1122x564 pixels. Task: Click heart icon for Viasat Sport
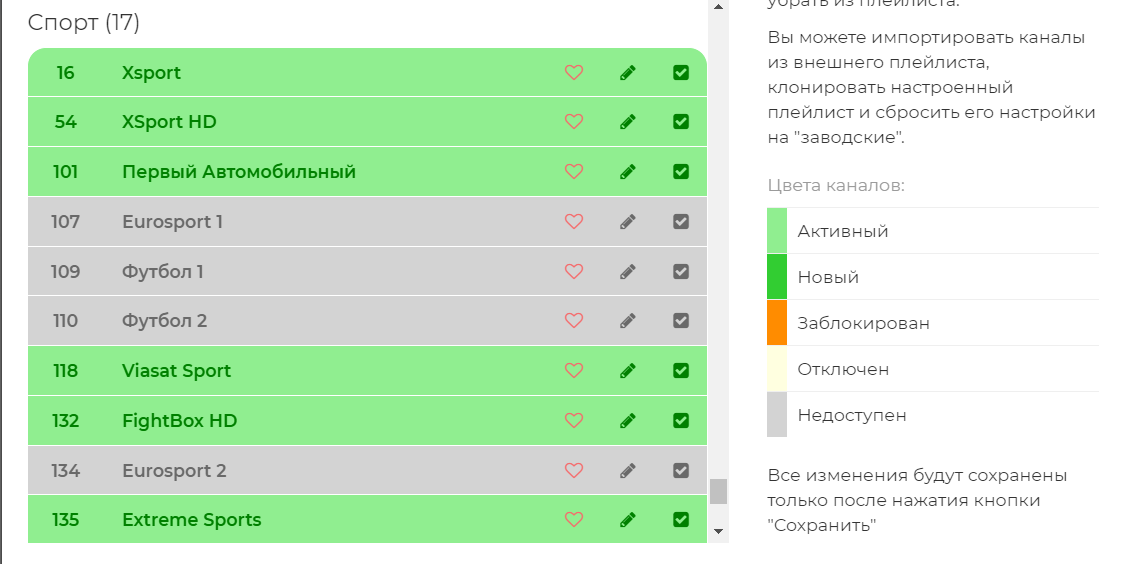pyautogui.click(x=574, y=371)
